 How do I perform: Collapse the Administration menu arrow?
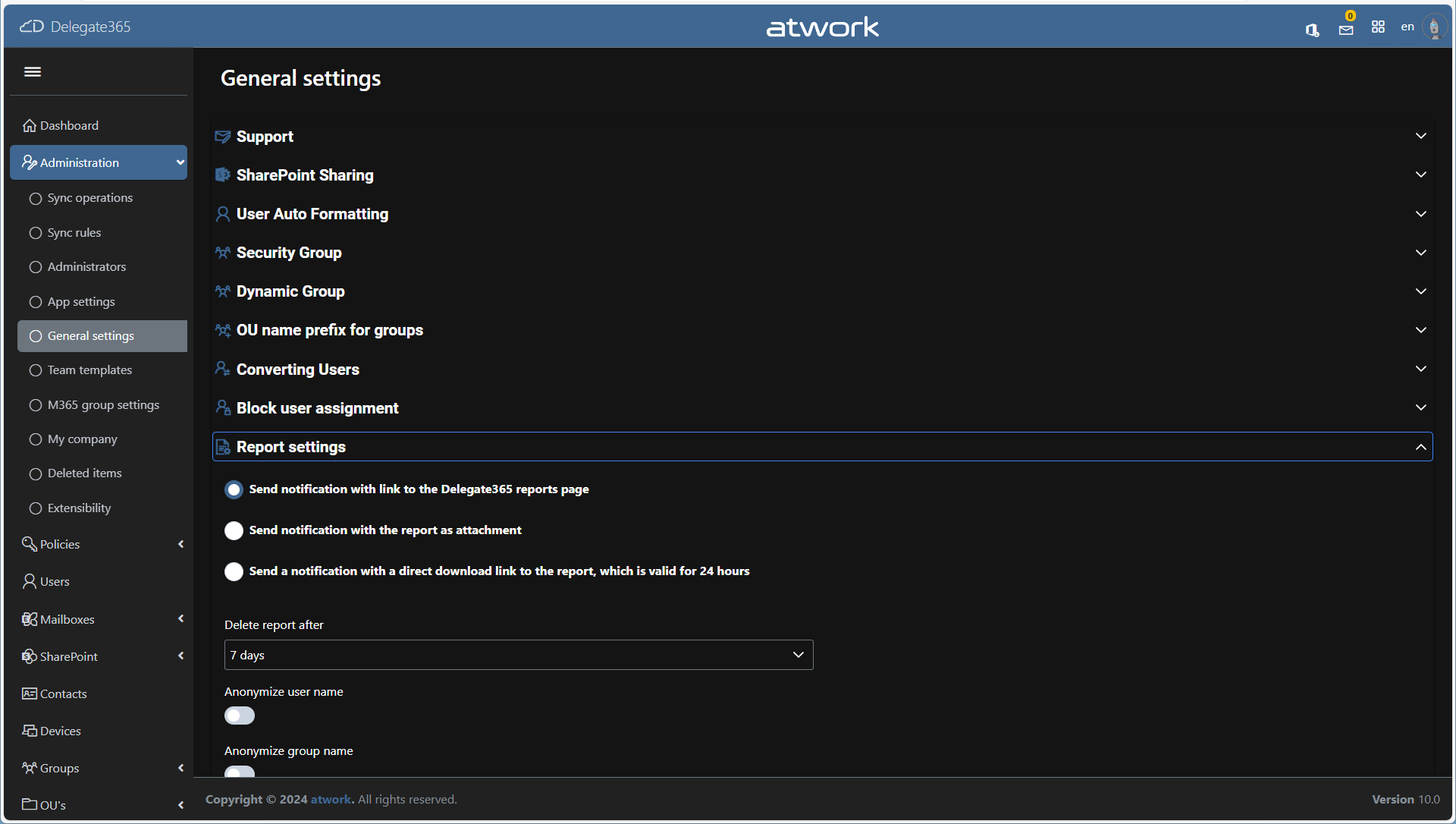(x=180, y=162)
